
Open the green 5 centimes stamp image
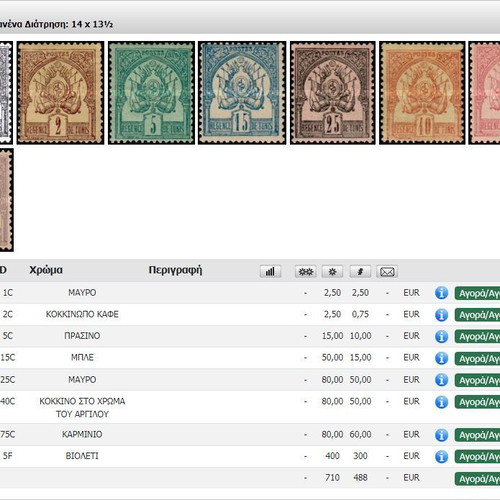point(151,93)
